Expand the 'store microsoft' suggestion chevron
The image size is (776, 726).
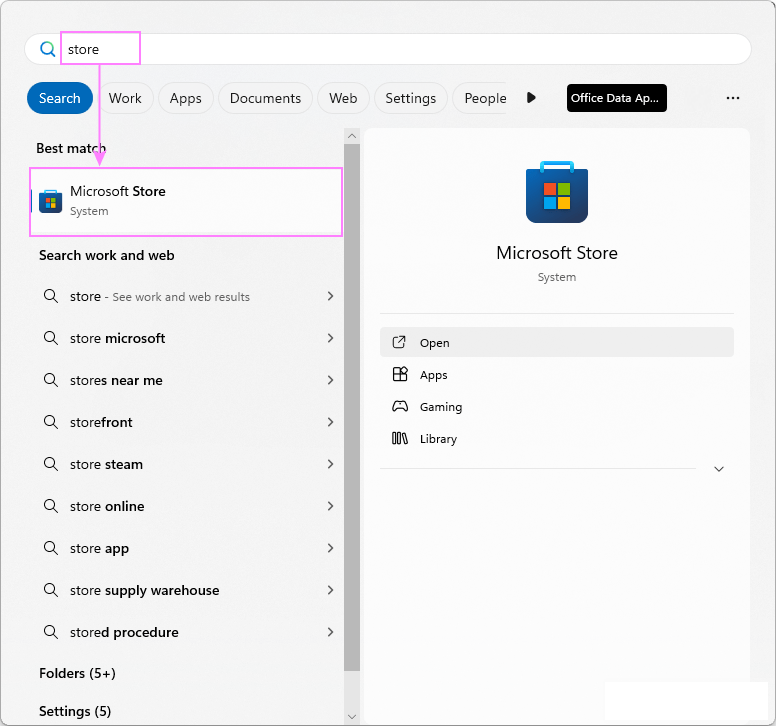point(330,338)
